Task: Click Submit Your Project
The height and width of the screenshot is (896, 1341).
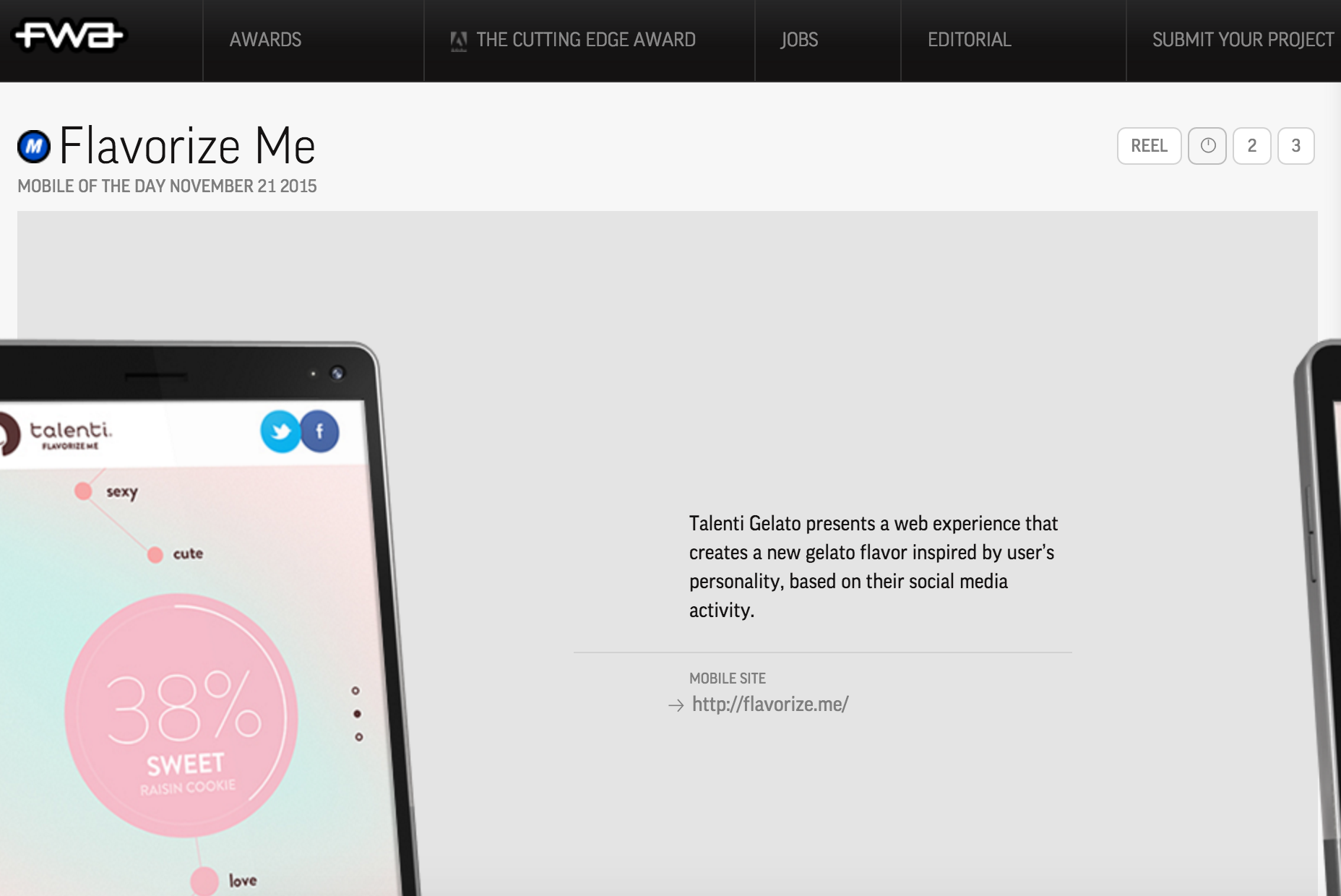Action: click(x=1243, y=40)
